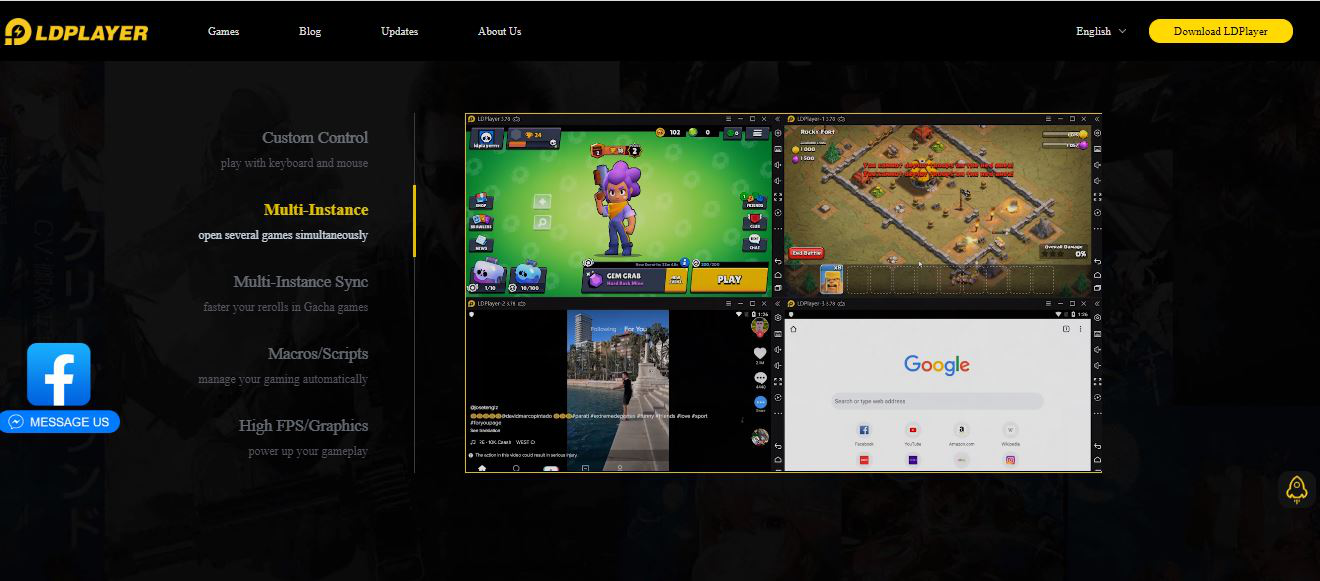
Task: Select the Custom Control feature tab
Action: [314, 138]
